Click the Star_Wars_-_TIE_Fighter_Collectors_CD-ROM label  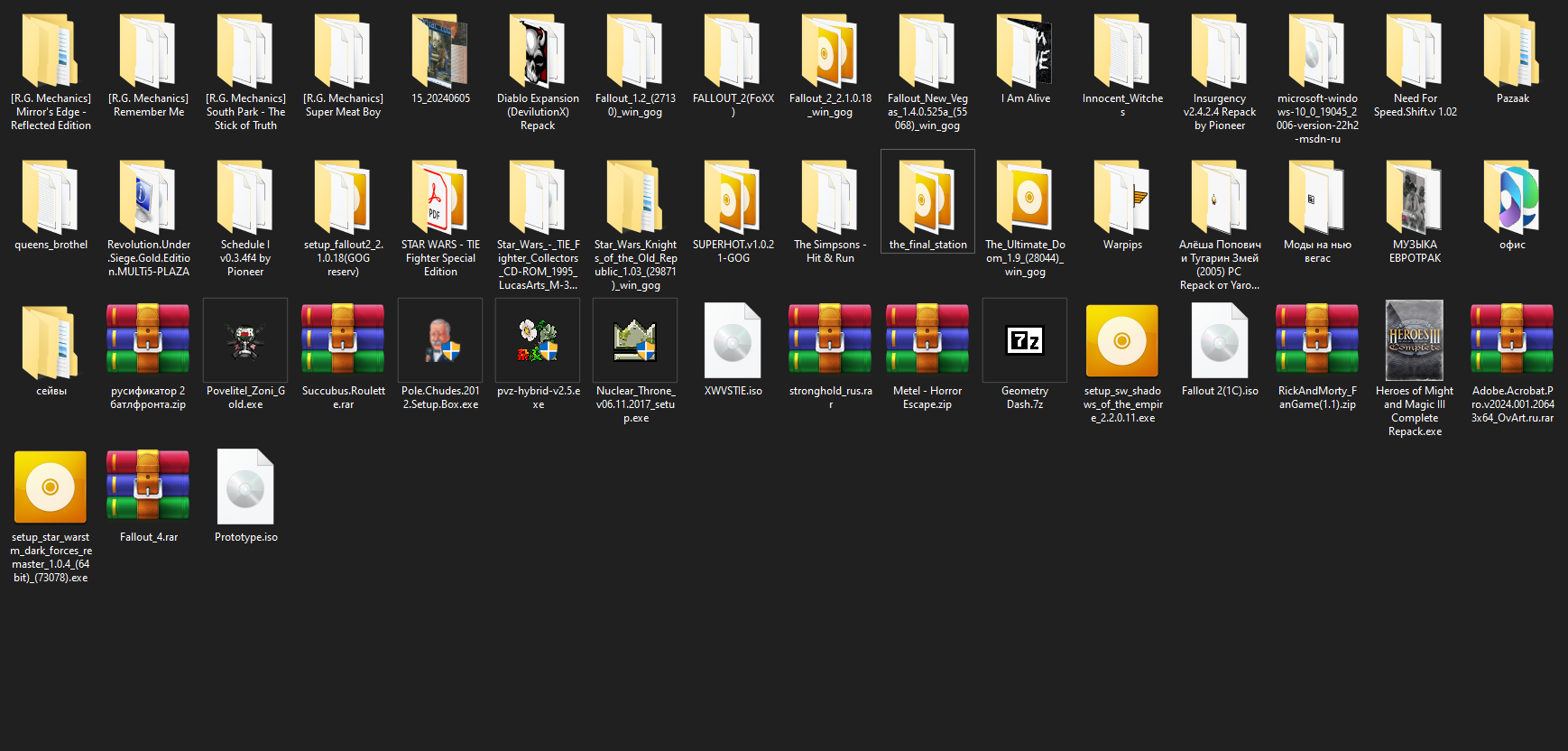[x=538, y=264]
